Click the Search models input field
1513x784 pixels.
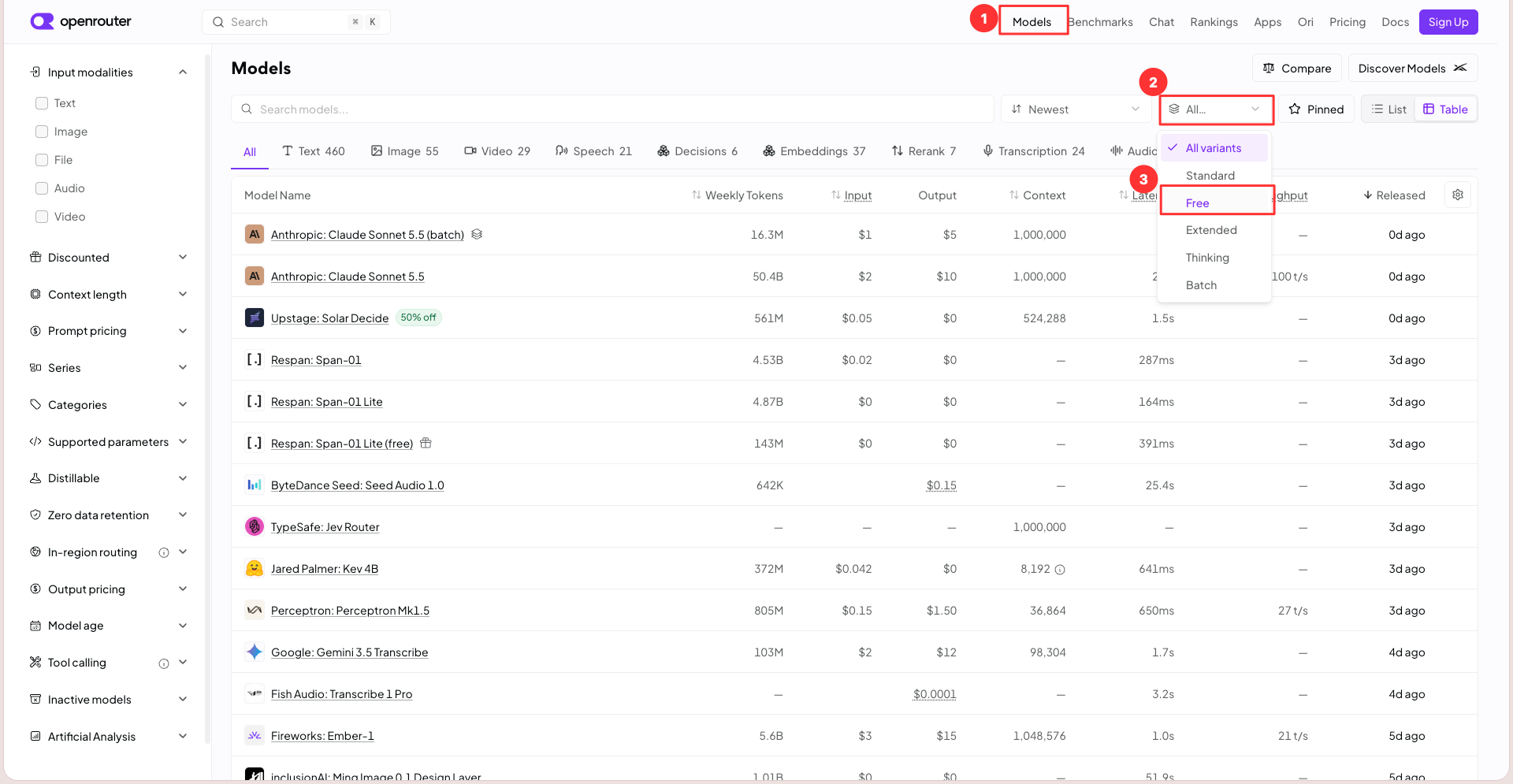point(612,109)
